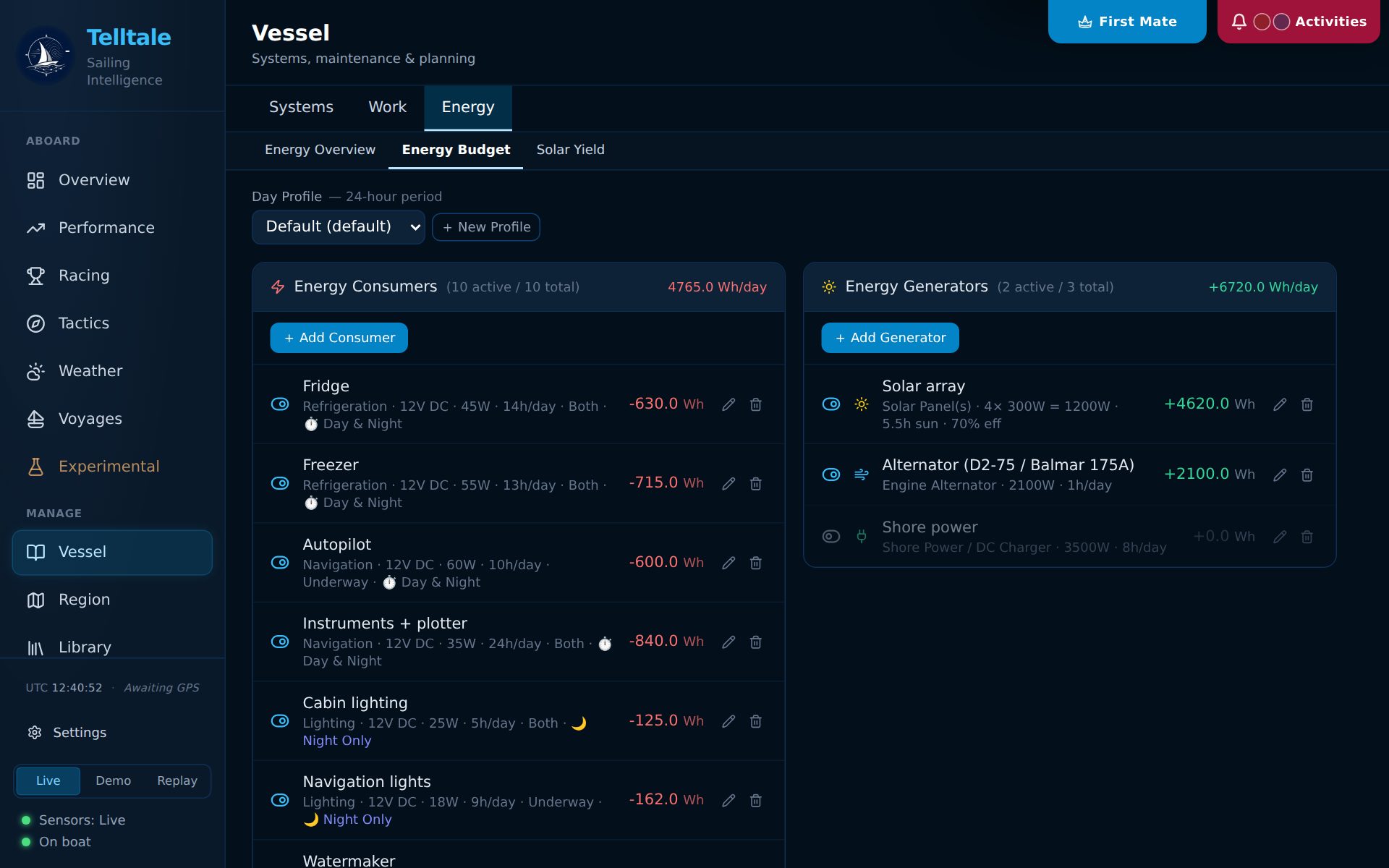Toggle the Autopilot active eye
Screen dimensions: 1389x868
click(x=280, y=563)
